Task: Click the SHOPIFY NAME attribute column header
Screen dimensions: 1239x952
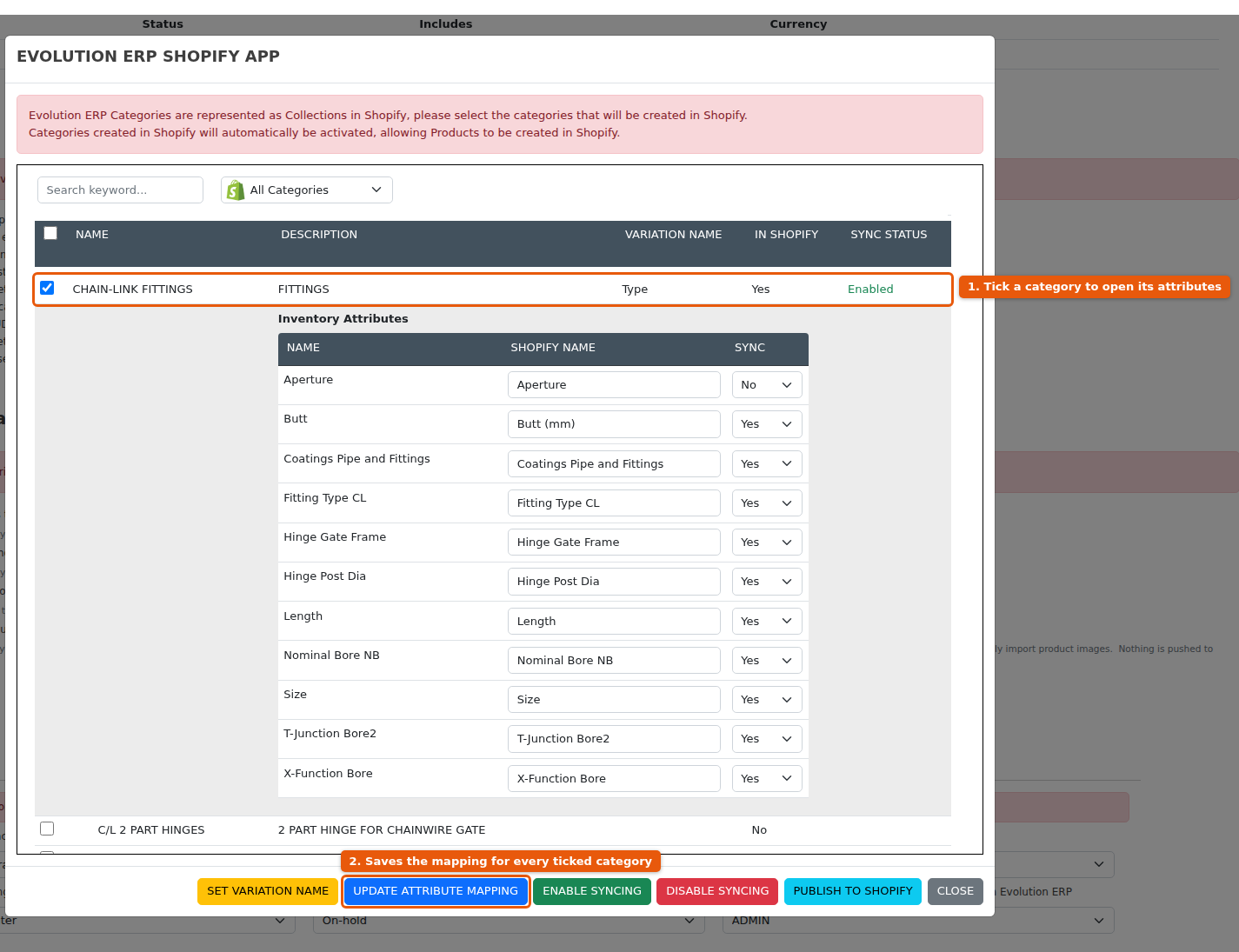Action: (x=553, y=348)
